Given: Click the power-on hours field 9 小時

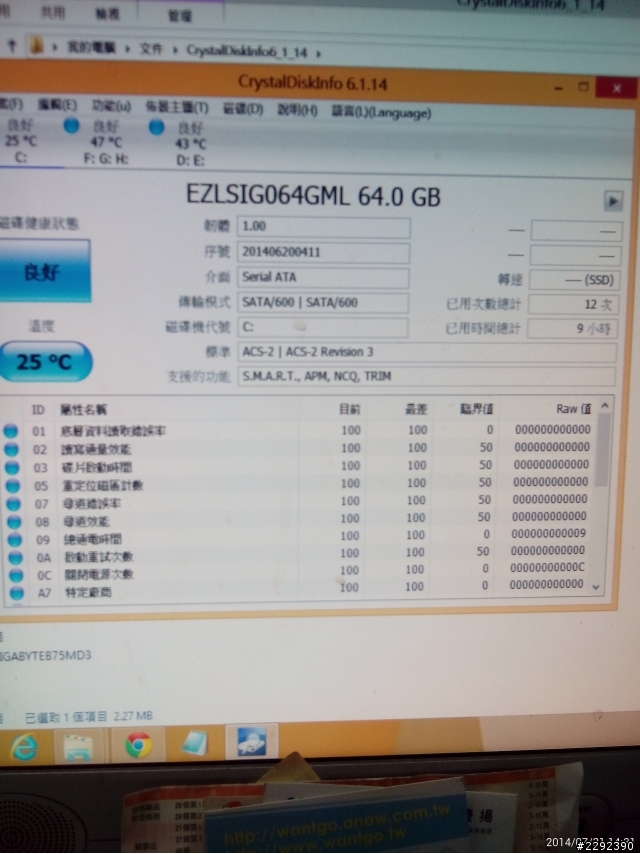Looking at the screenshot, I should tap(572, 328).
